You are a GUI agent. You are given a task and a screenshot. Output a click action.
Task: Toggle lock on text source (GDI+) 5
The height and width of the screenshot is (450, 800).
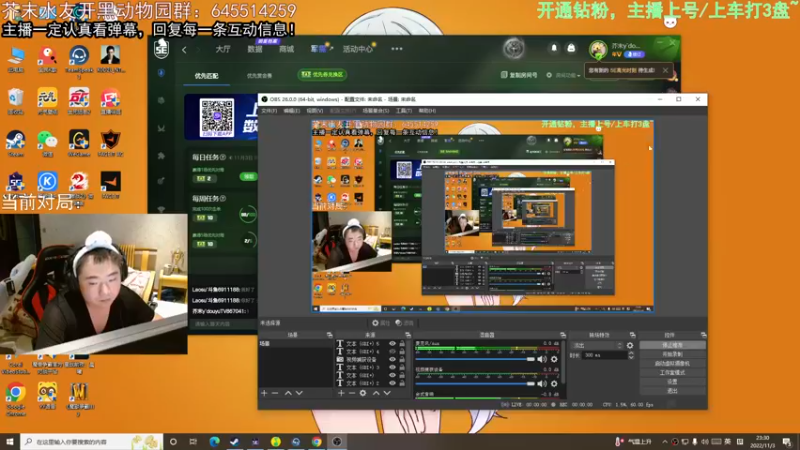(x=402, y=344)
